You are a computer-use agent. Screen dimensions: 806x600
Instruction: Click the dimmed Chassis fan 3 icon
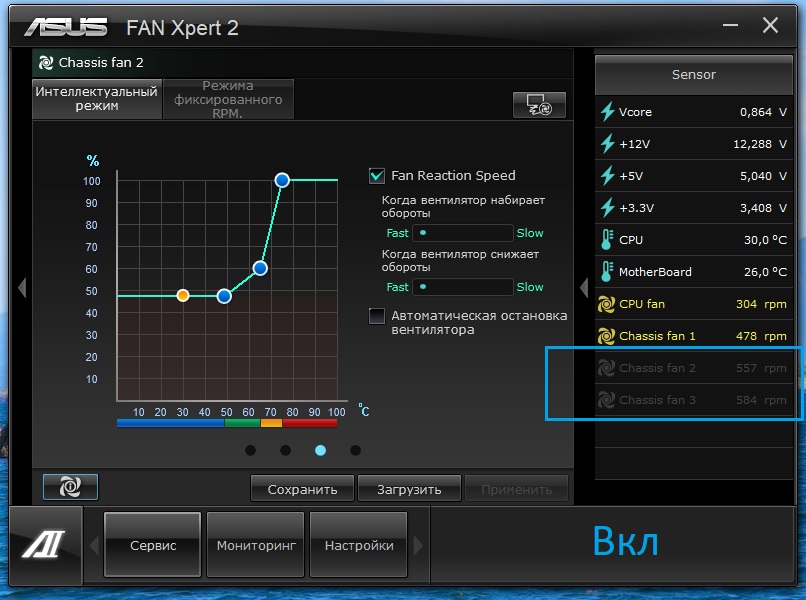(607, 399)
